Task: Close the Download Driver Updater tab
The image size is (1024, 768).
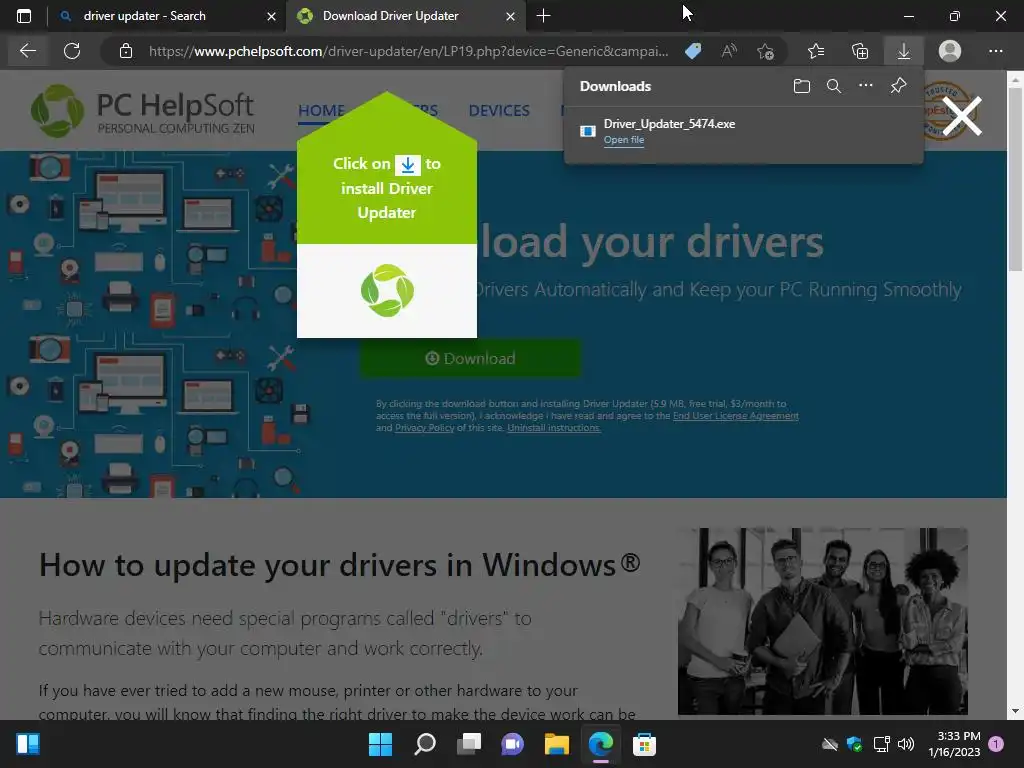Action: pos(511,16)
